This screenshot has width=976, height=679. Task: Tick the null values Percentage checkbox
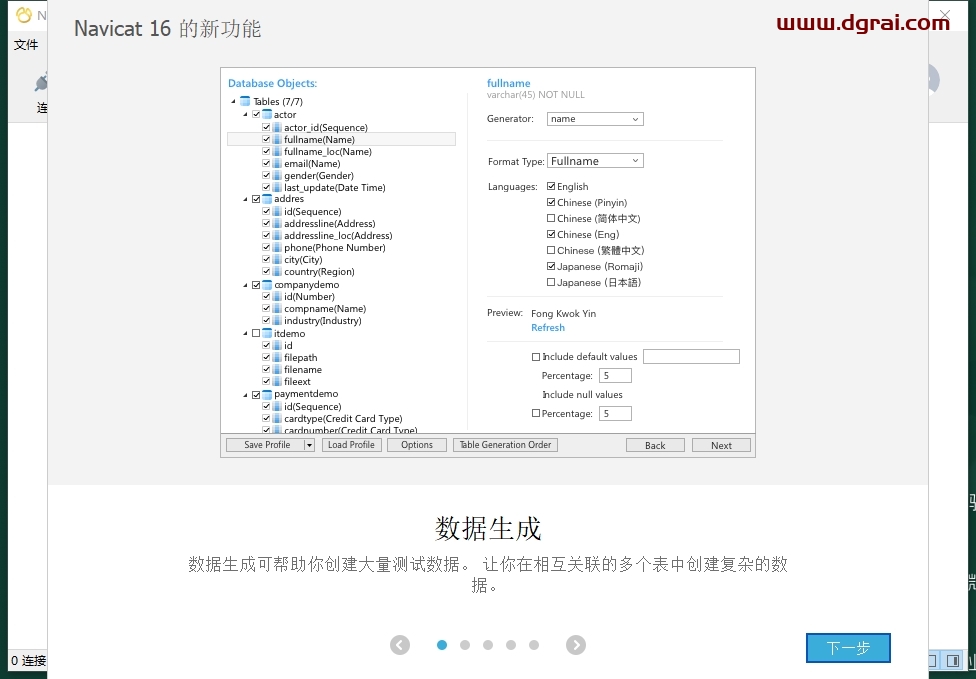pos(536,413)
